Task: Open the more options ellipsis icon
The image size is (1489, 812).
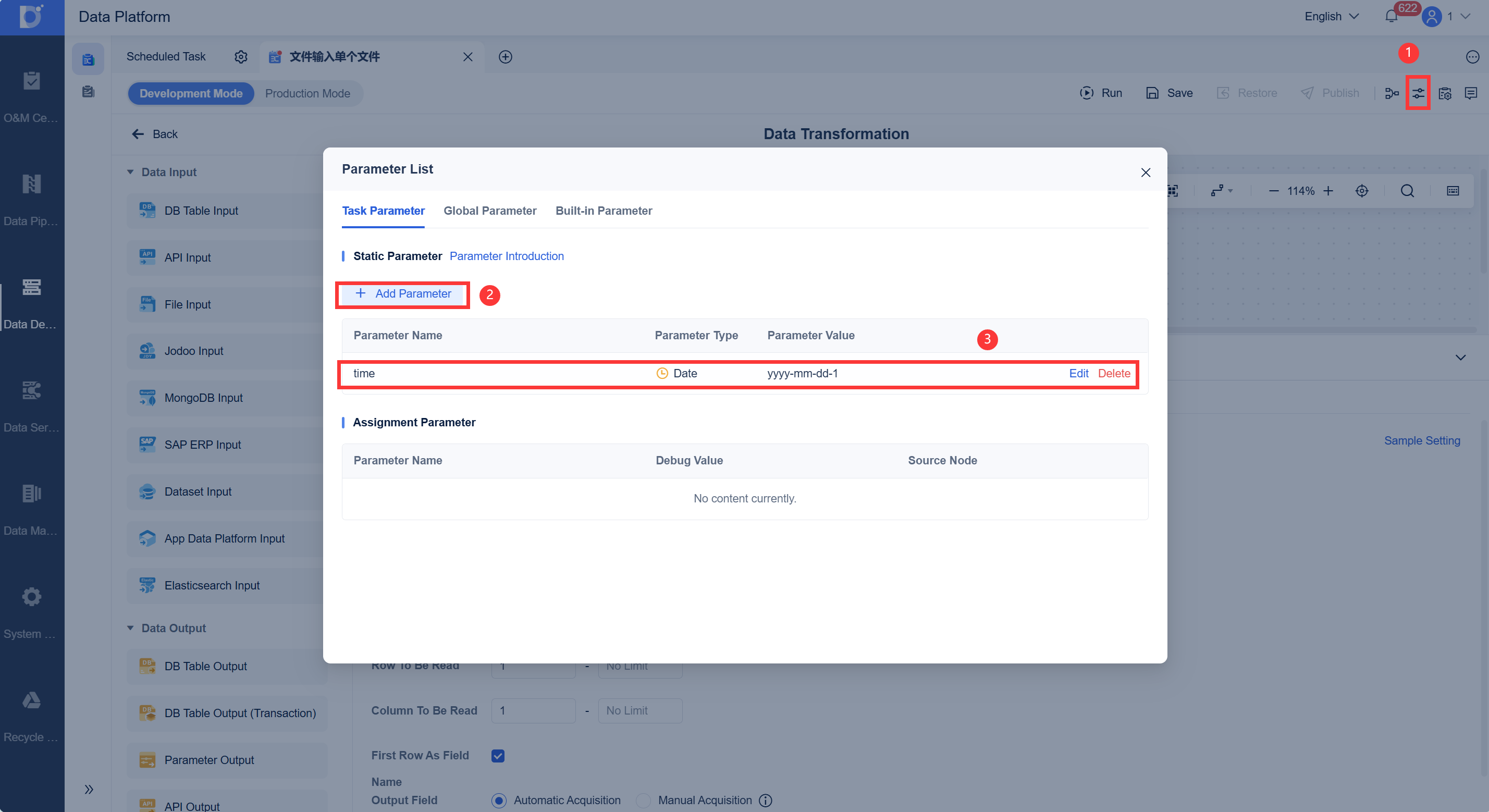Action: (1472, 57)
